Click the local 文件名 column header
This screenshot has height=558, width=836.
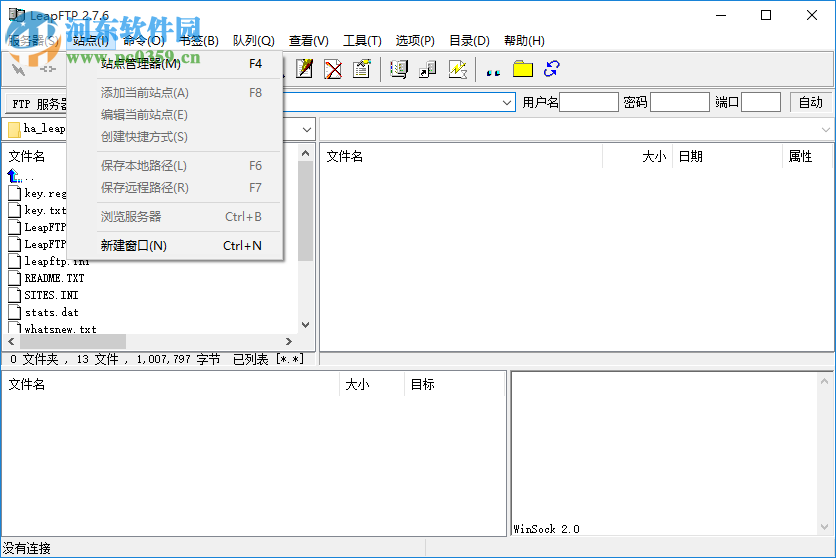click(x=27, y=156)
